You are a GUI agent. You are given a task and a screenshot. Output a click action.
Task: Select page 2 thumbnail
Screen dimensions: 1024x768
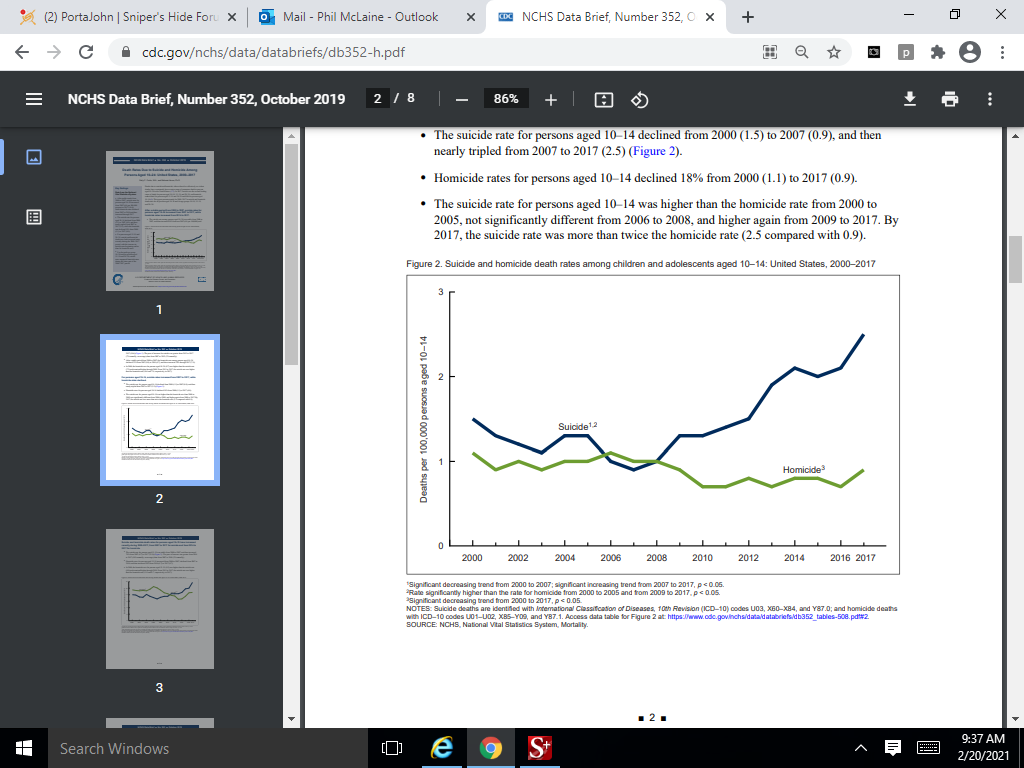(160, 410)
